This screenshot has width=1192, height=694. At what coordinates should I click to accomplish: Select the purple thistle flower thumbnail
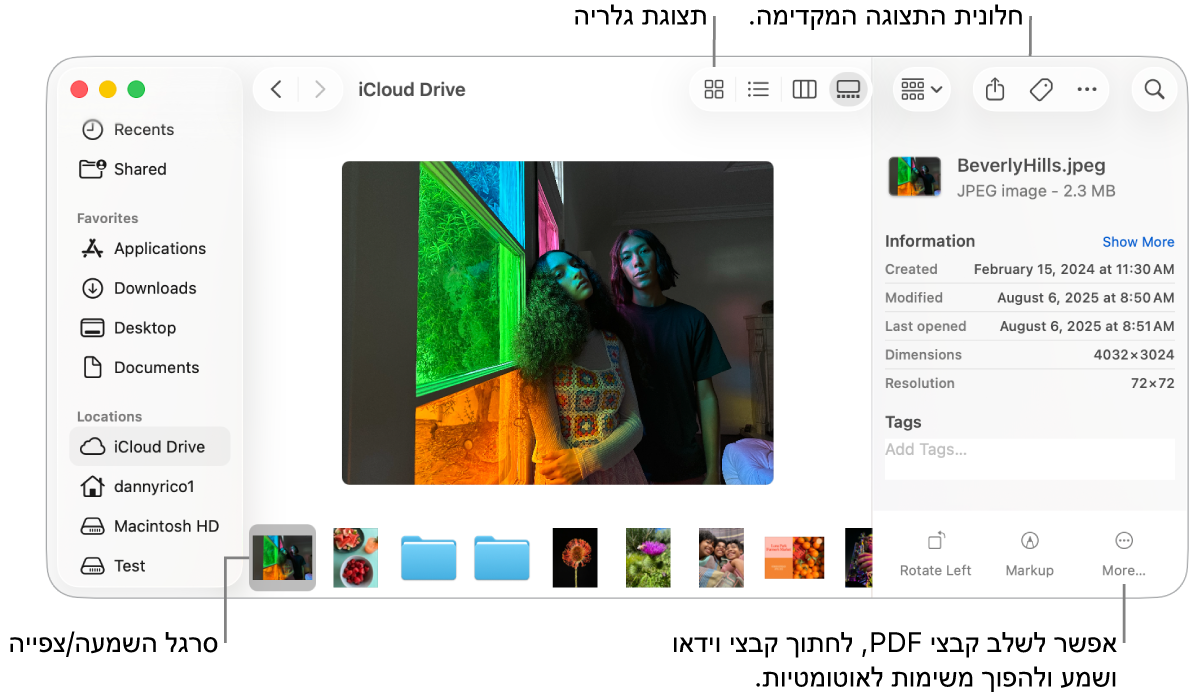coord(648,557)
